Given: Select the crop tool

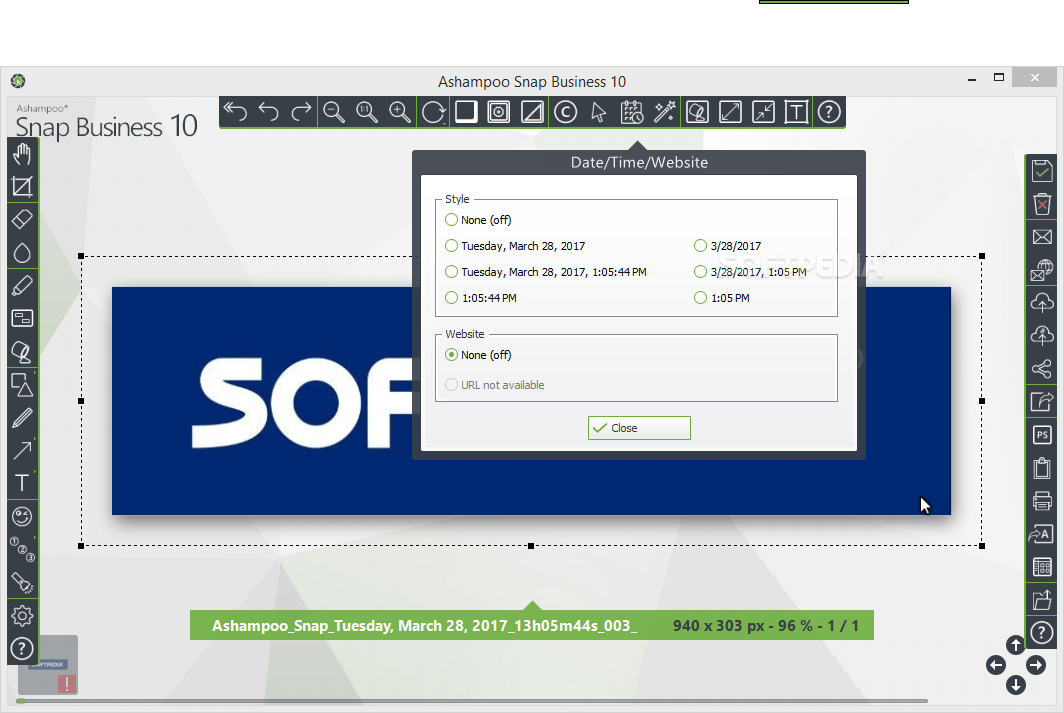Looking at the screenshot, I should tap(22, 187).
